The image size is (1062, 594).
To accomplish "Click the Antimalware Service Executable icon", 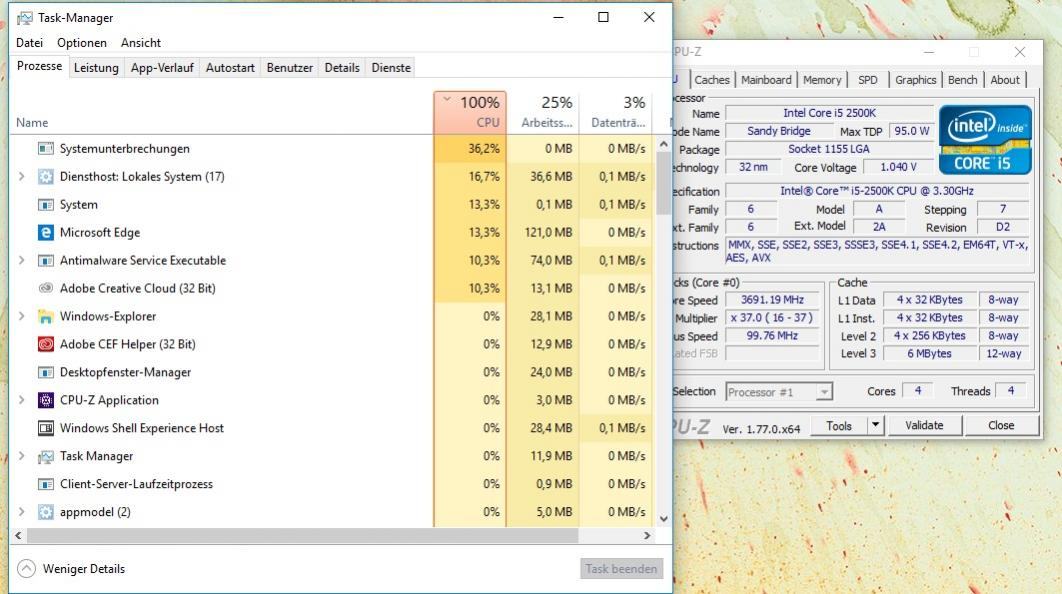I will coord(45,261).
